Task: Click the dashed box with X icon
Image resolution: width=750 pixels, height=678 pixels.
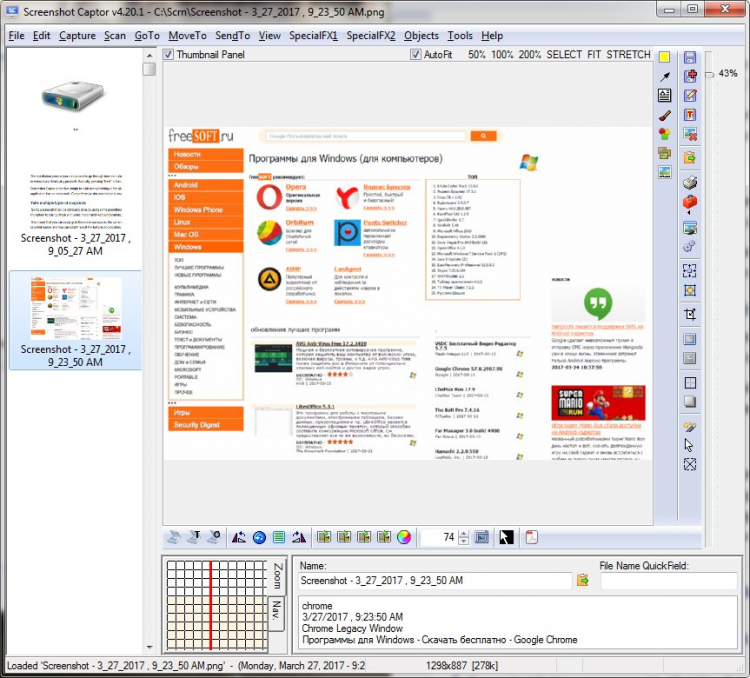Action: (689, 464)
